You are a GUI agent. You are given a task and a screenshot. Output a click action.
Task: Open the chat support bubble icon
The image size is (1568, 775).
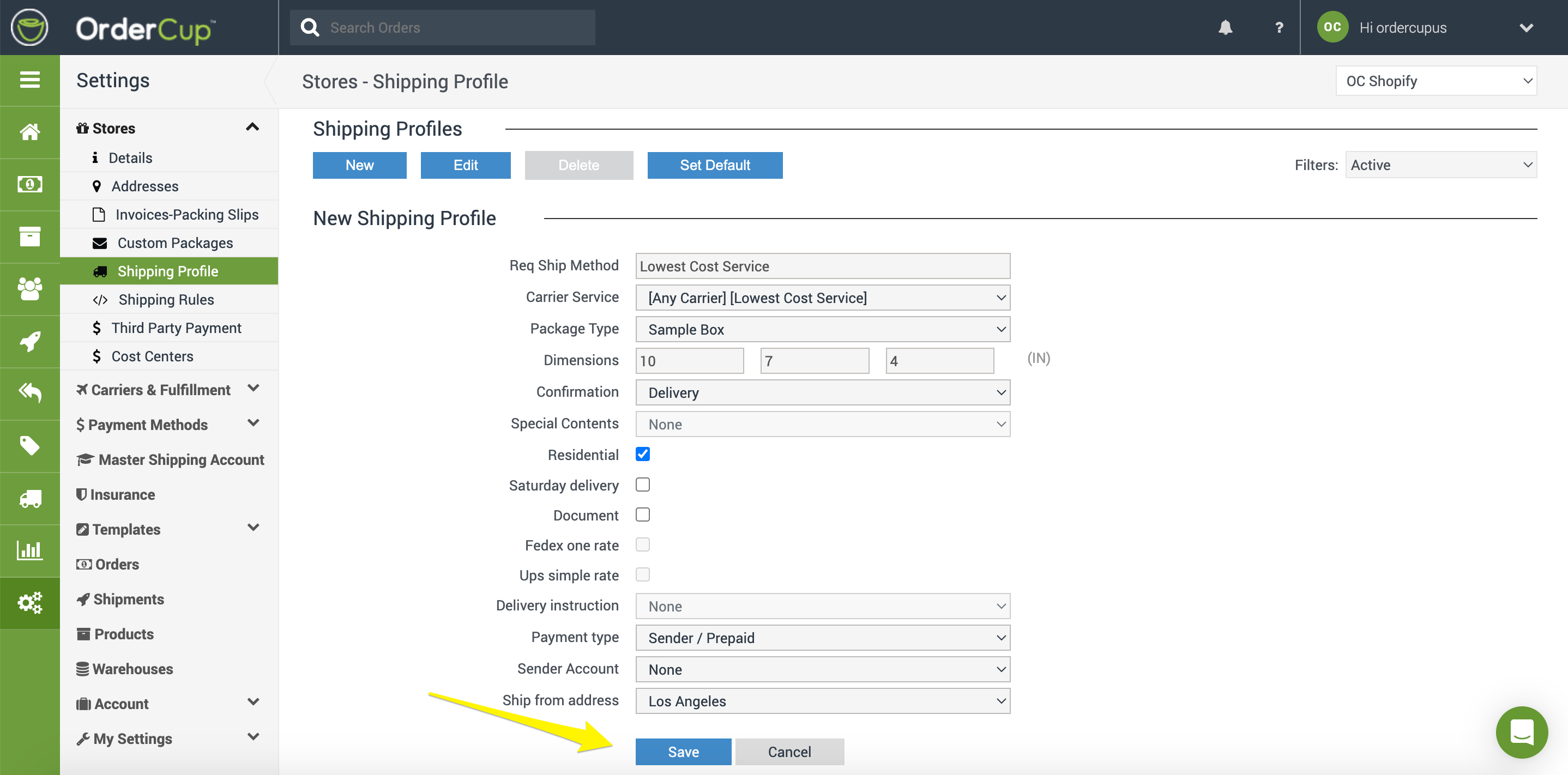coord(1521,732)
